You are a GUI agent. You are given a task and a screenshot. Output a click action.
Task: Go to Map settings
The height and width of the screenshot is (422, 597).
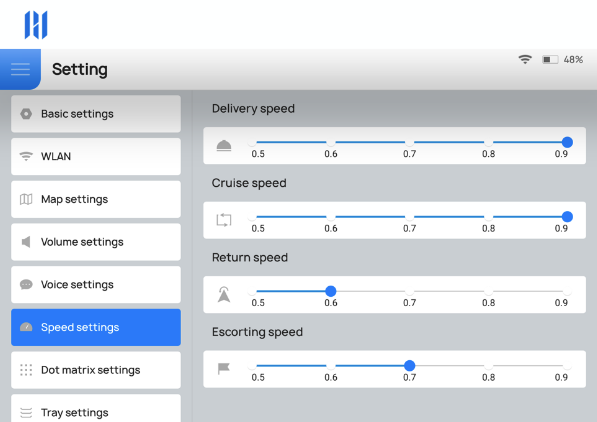[96, 199]
